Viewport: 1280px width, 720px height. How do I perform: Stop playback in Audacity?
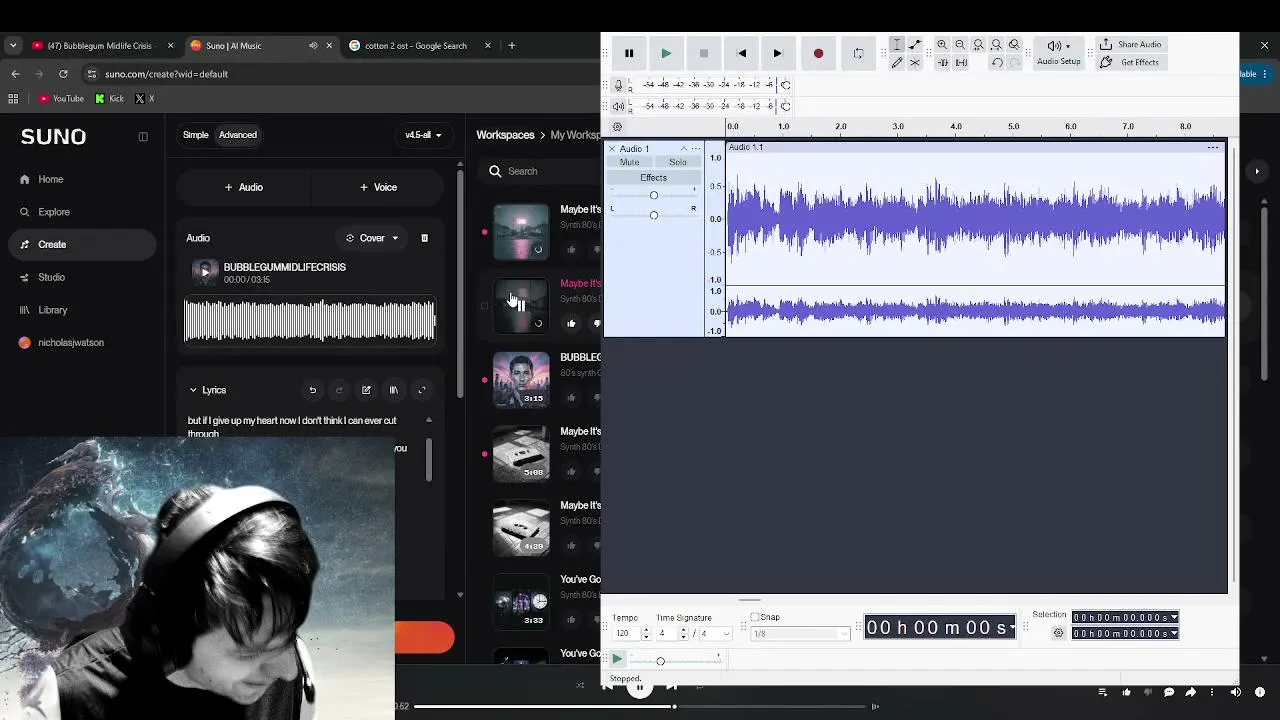pyautogui.click(x=704, y=54)
